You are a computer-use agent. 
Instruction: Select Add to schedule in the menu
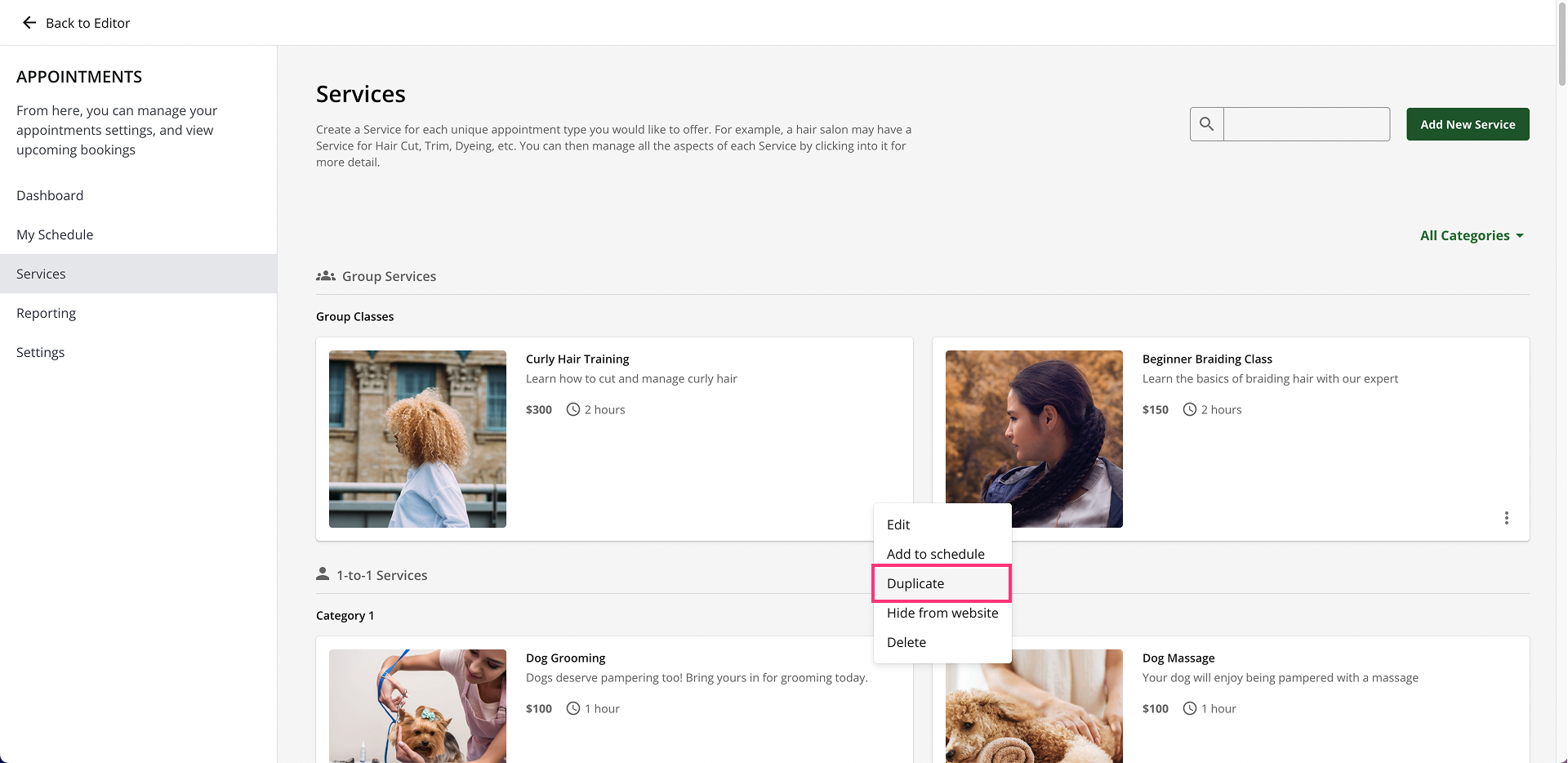tap(942, 554)
